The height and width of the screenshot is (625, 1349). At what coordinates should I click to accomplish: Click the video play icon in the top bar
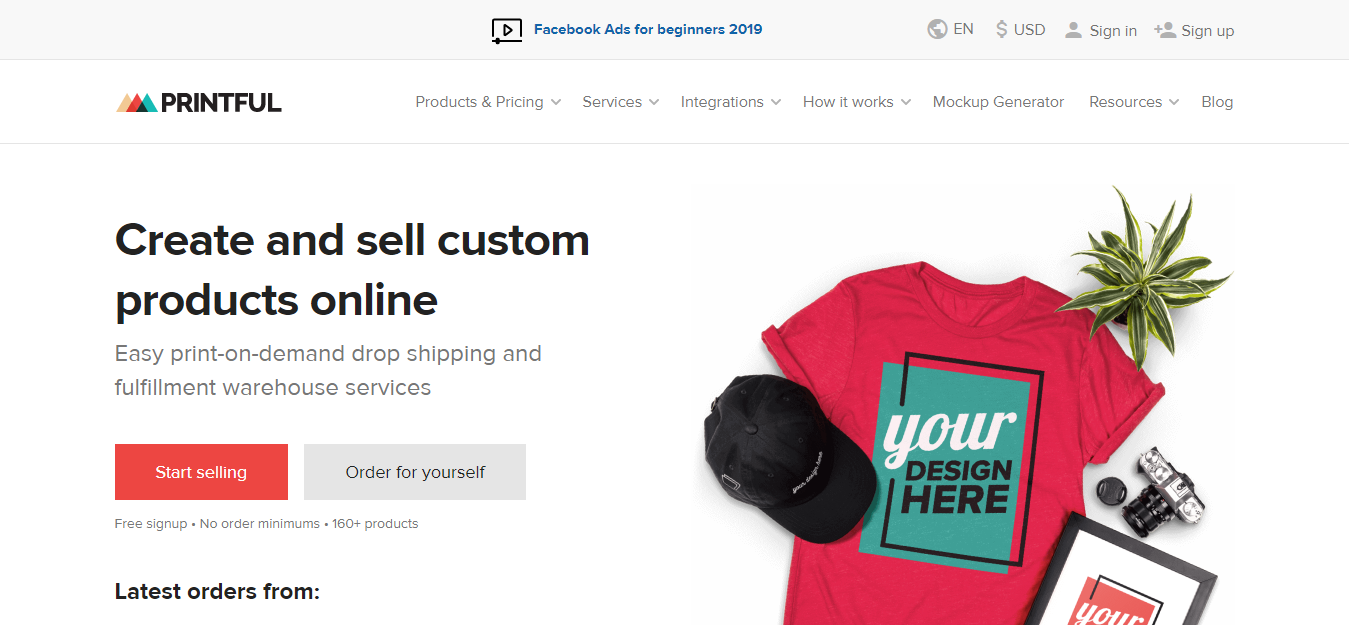pyautogui.click(x=506, y=30)
